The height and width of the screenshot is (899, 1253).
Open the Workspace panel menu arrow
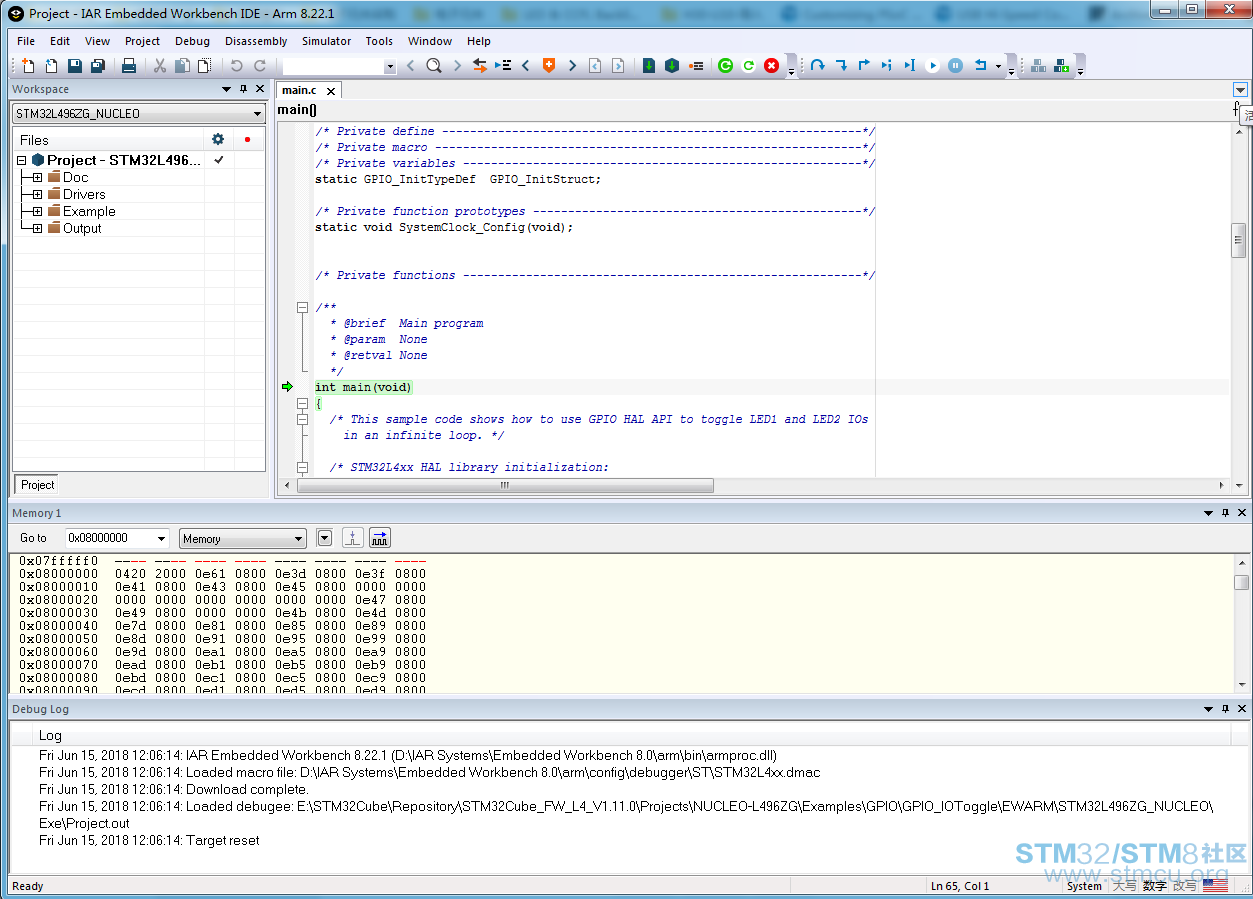click(226, 89)
